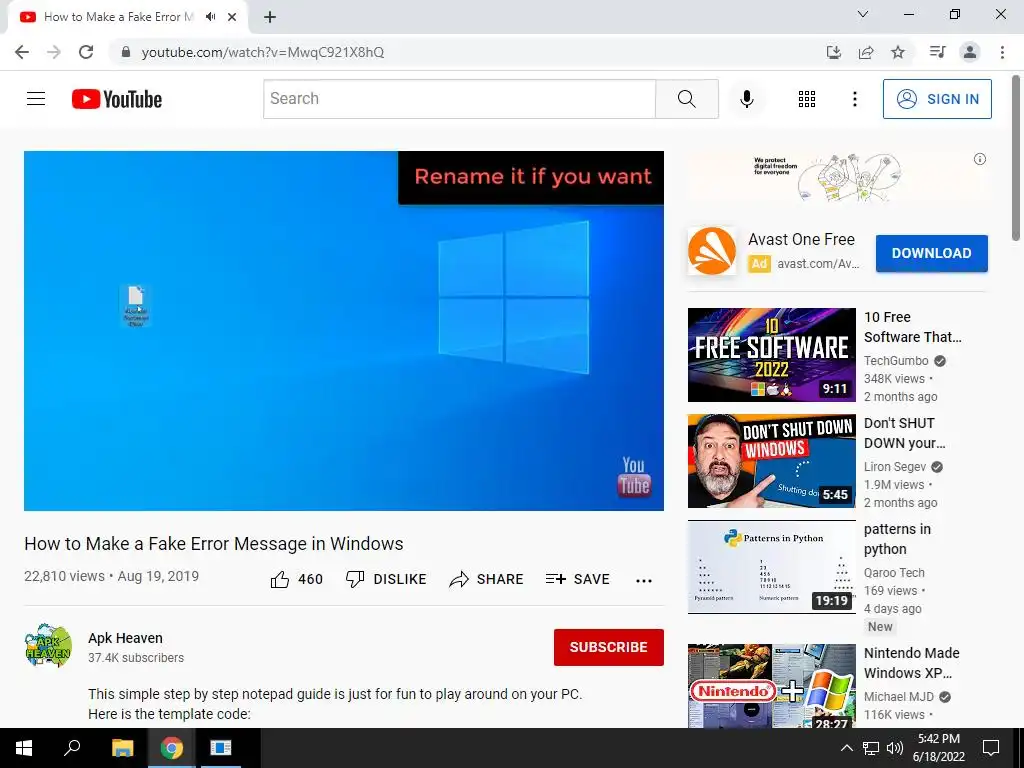Close the YouTube browser tab
1024x768 pixels.
click(x=232, y=17)
